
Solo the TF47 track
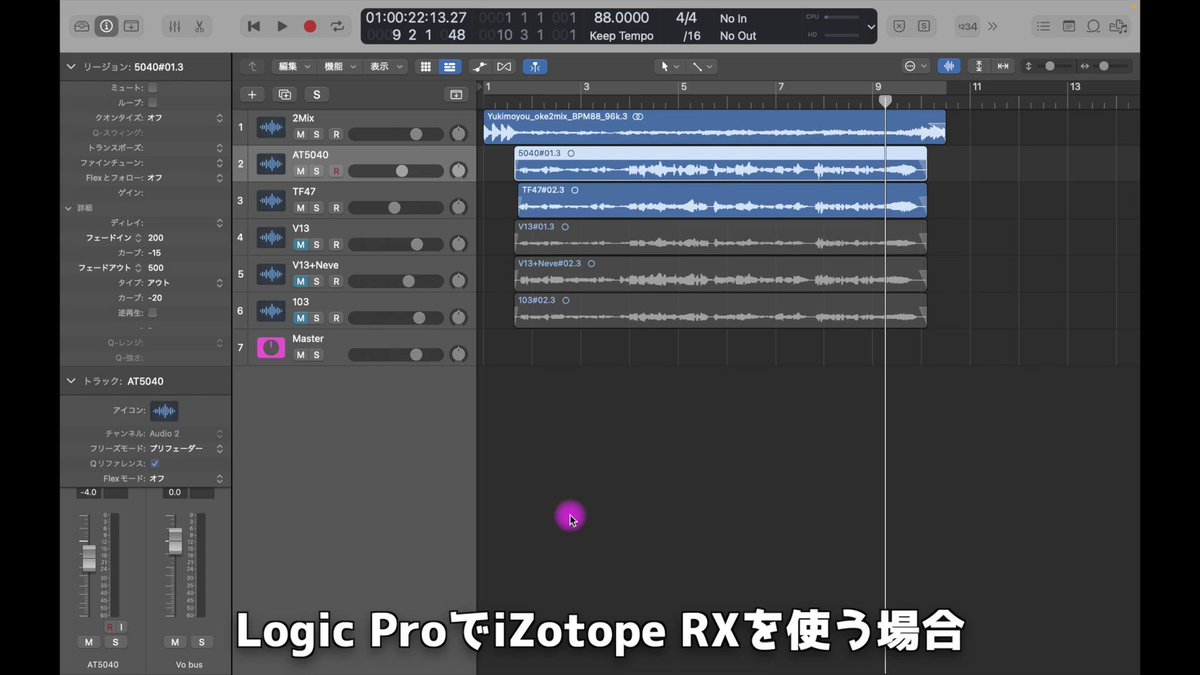click(x=317, y=208)
